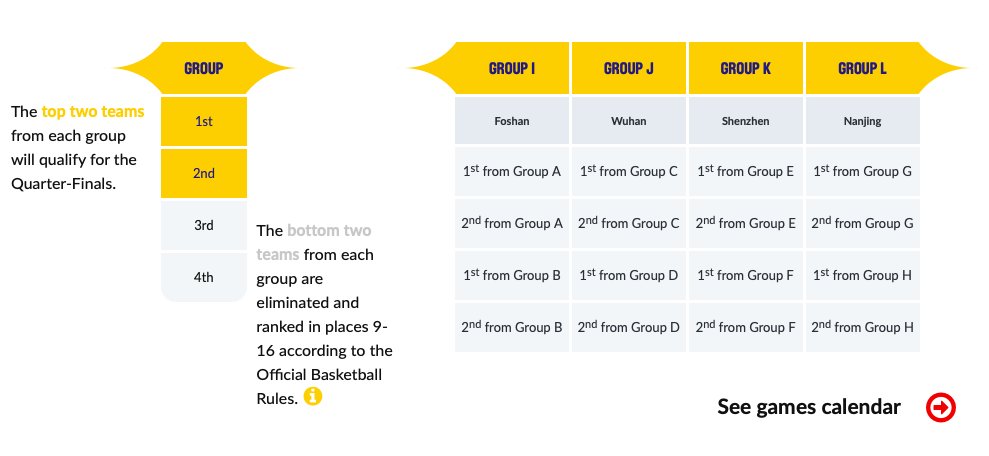The image size is (989, 456).
Task: Click the Wuhan venue cell
Action: pyautogui.click(x=629, y=121)
